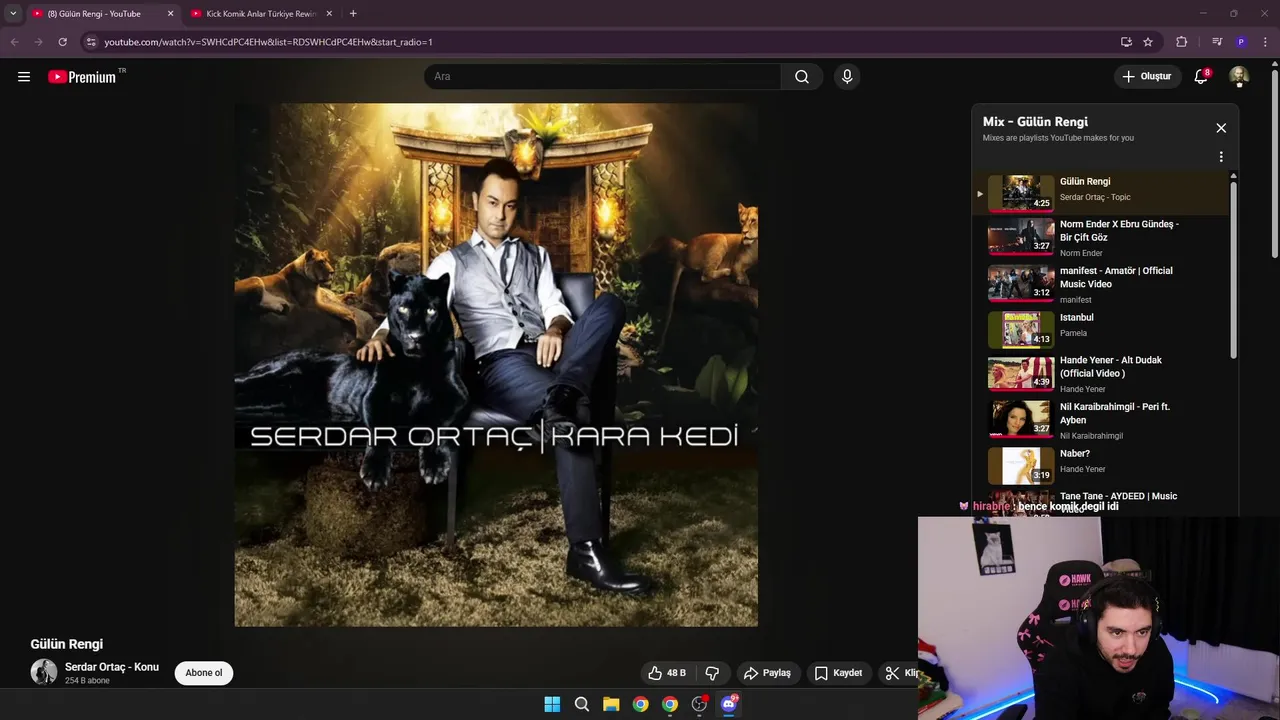Click Serdar Ortaç channel avatar
Image resolution: width=1280 pixels, height=720 pixels.
point(44,672)
